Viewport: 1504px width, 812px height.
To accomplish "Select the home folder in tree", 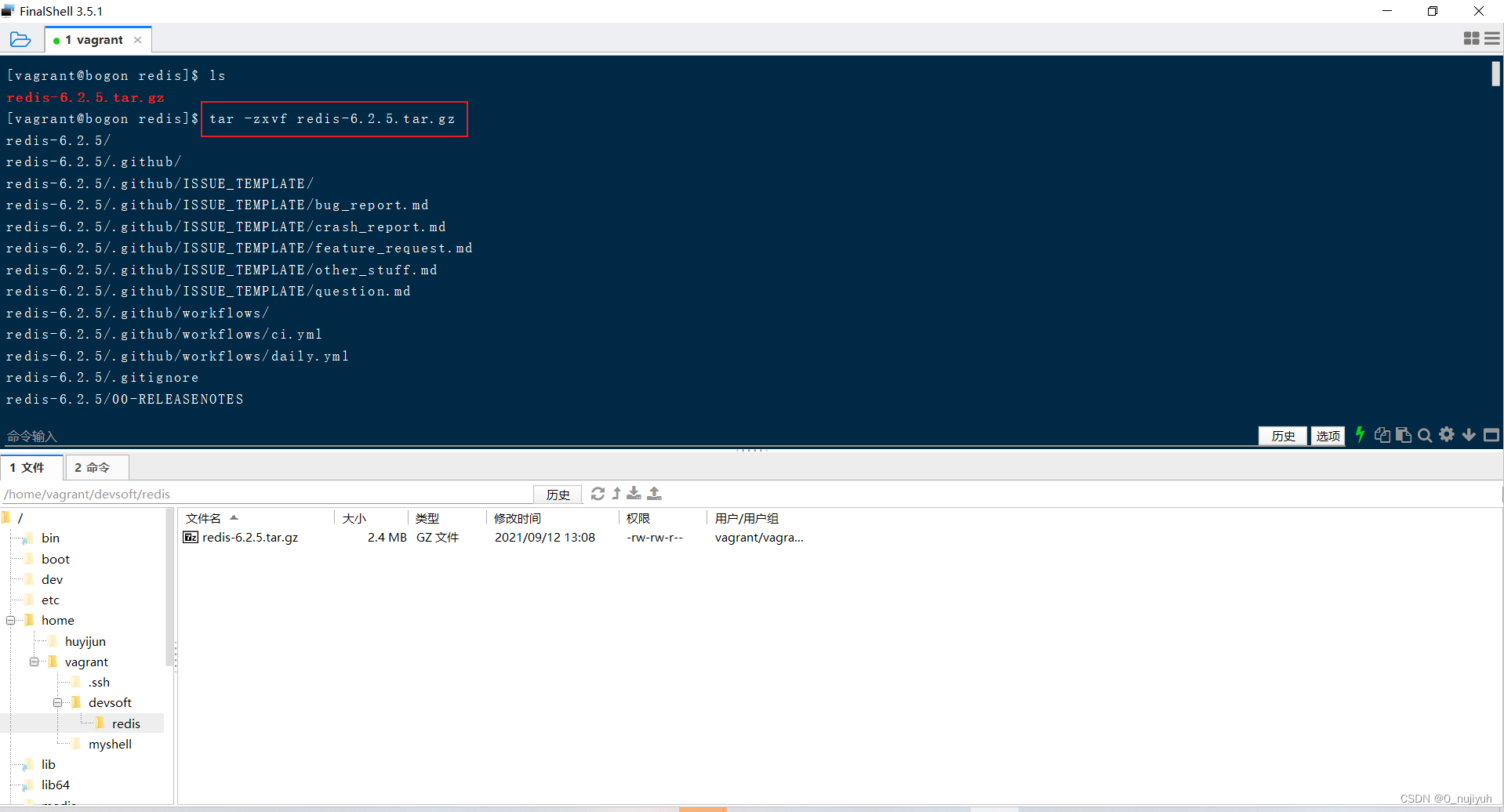I will pyautogui.click(x=57, y=621).
